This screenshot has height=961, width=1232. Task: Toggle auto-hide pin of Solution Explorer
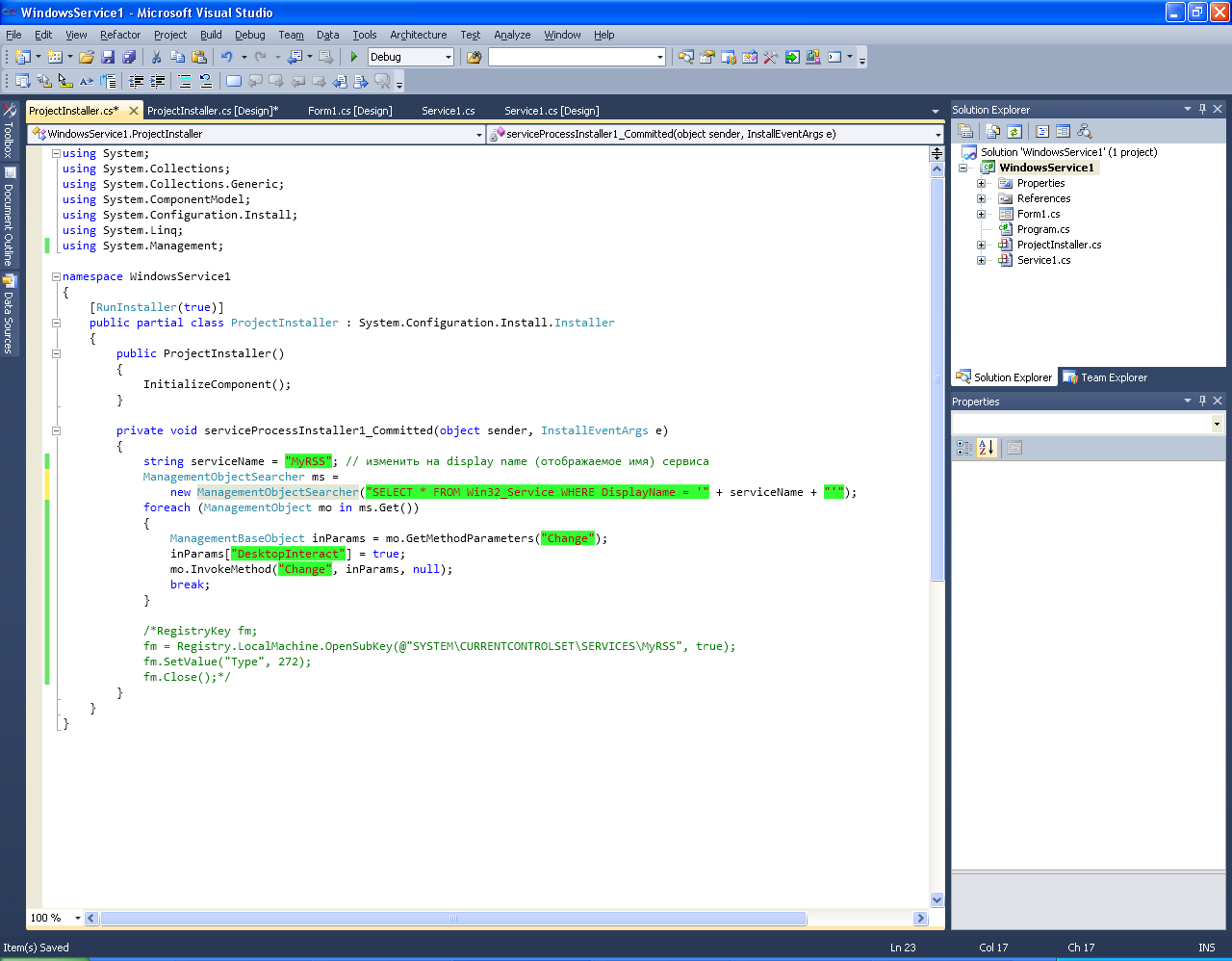[1202, 109]
